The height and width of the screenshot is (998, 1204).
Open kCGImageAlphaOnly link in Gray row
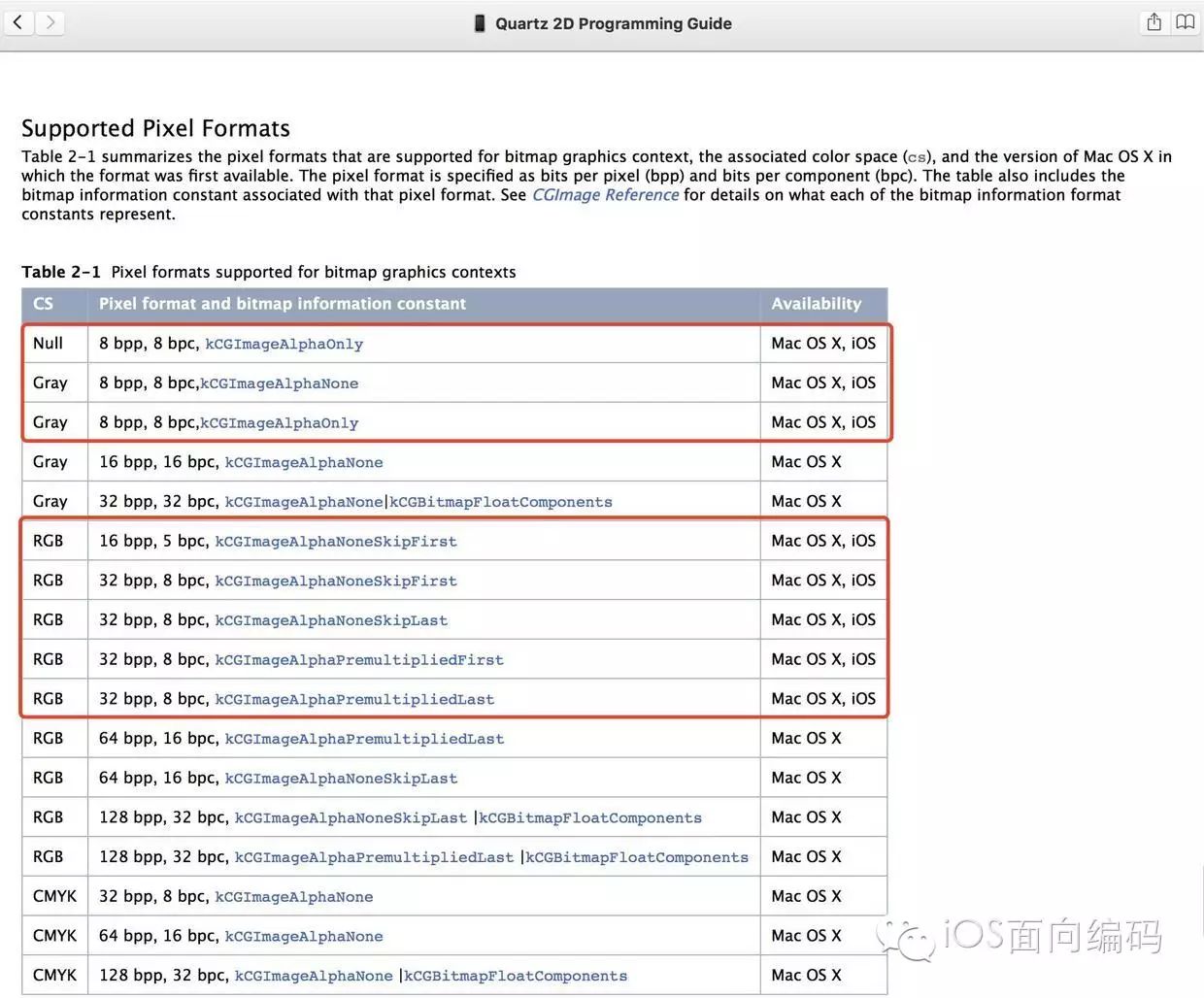[279, 423]
